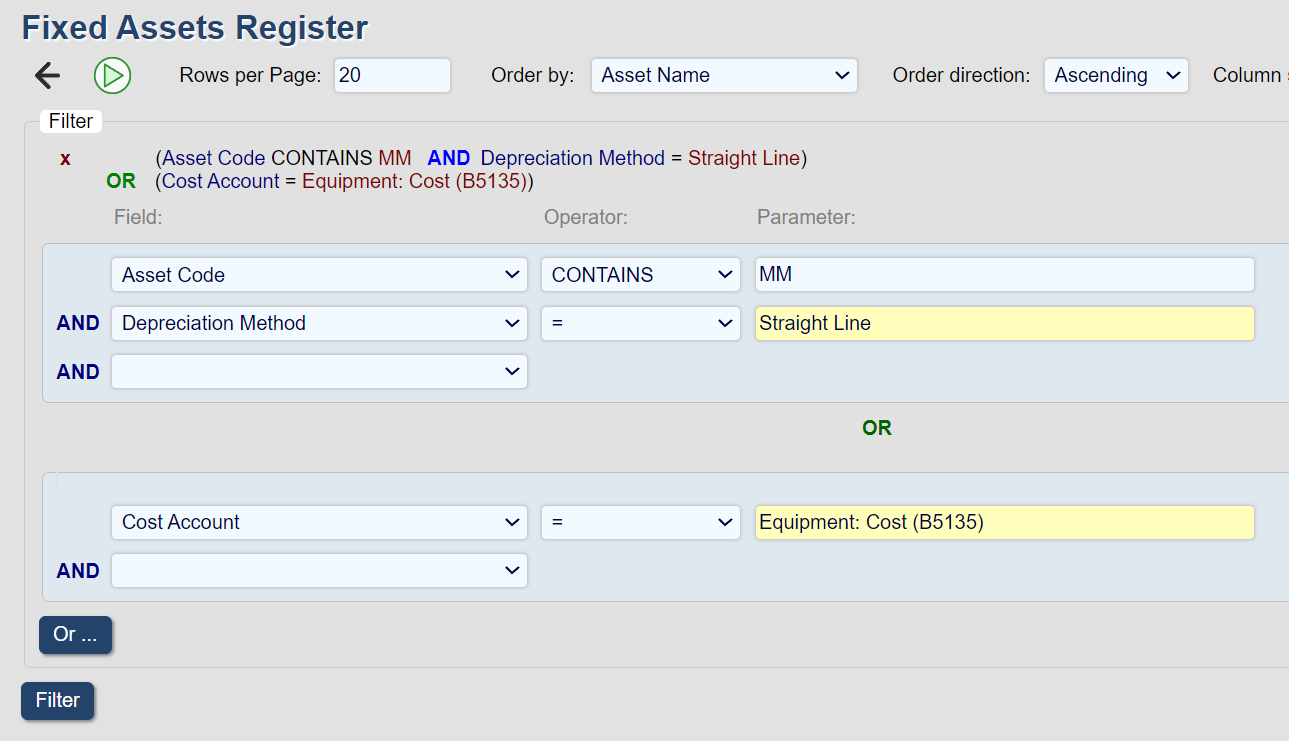This screenshot has width=1289, height=741.
Task: Click the Straight Line parameter field
Action: click(x=1003, y=323)
